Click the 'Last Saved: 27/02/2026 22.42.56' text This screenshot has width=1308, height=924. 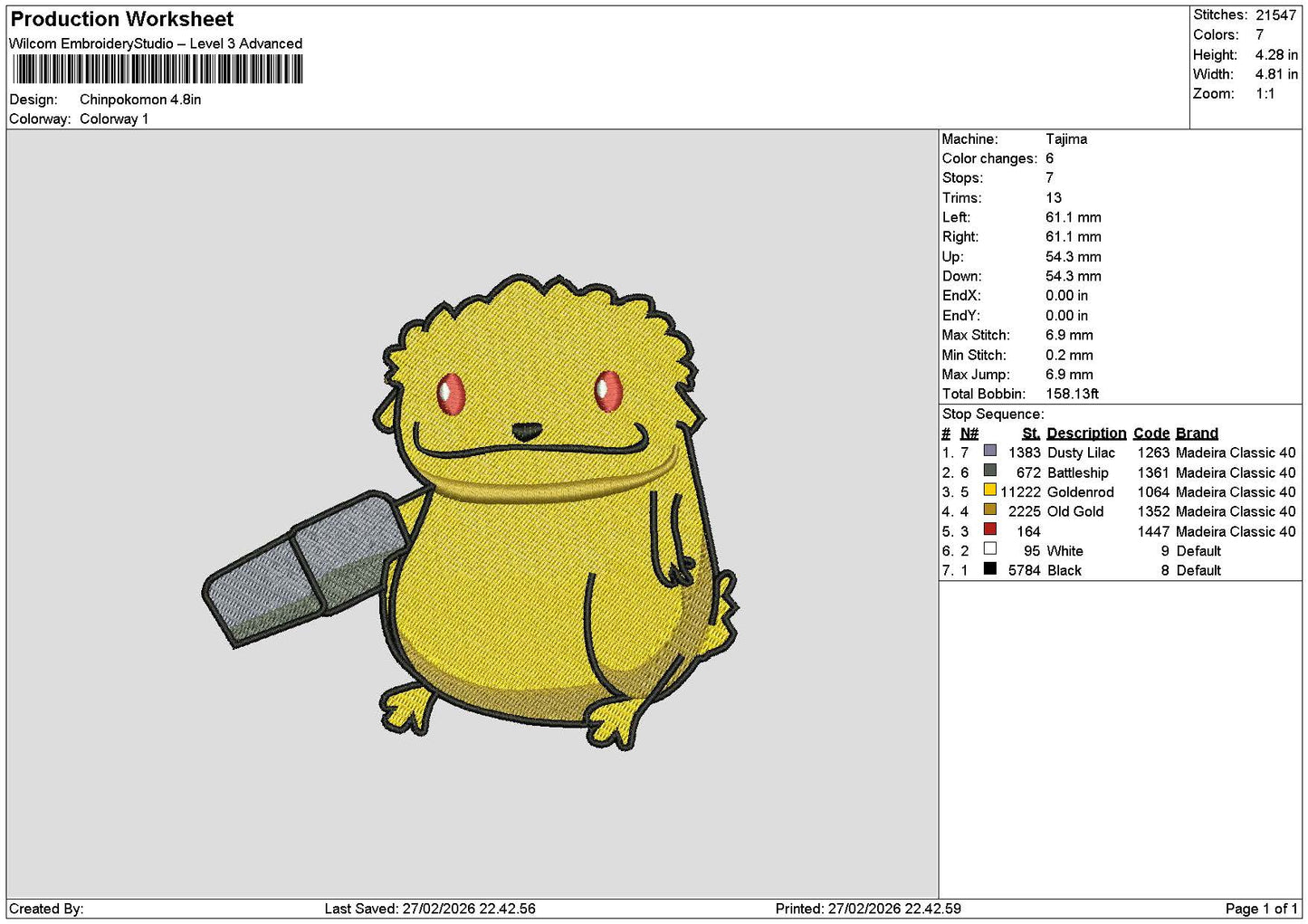(x=430, y=909)
